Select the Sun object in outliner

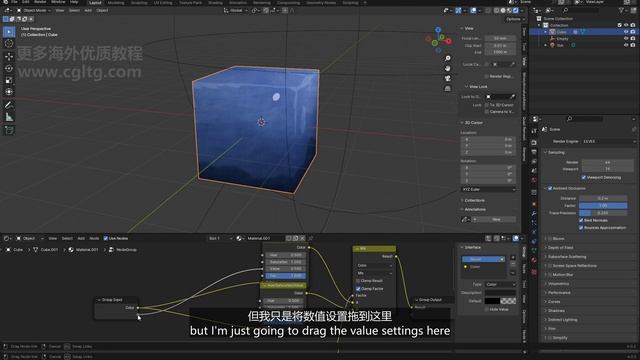[x=560, y=45]
